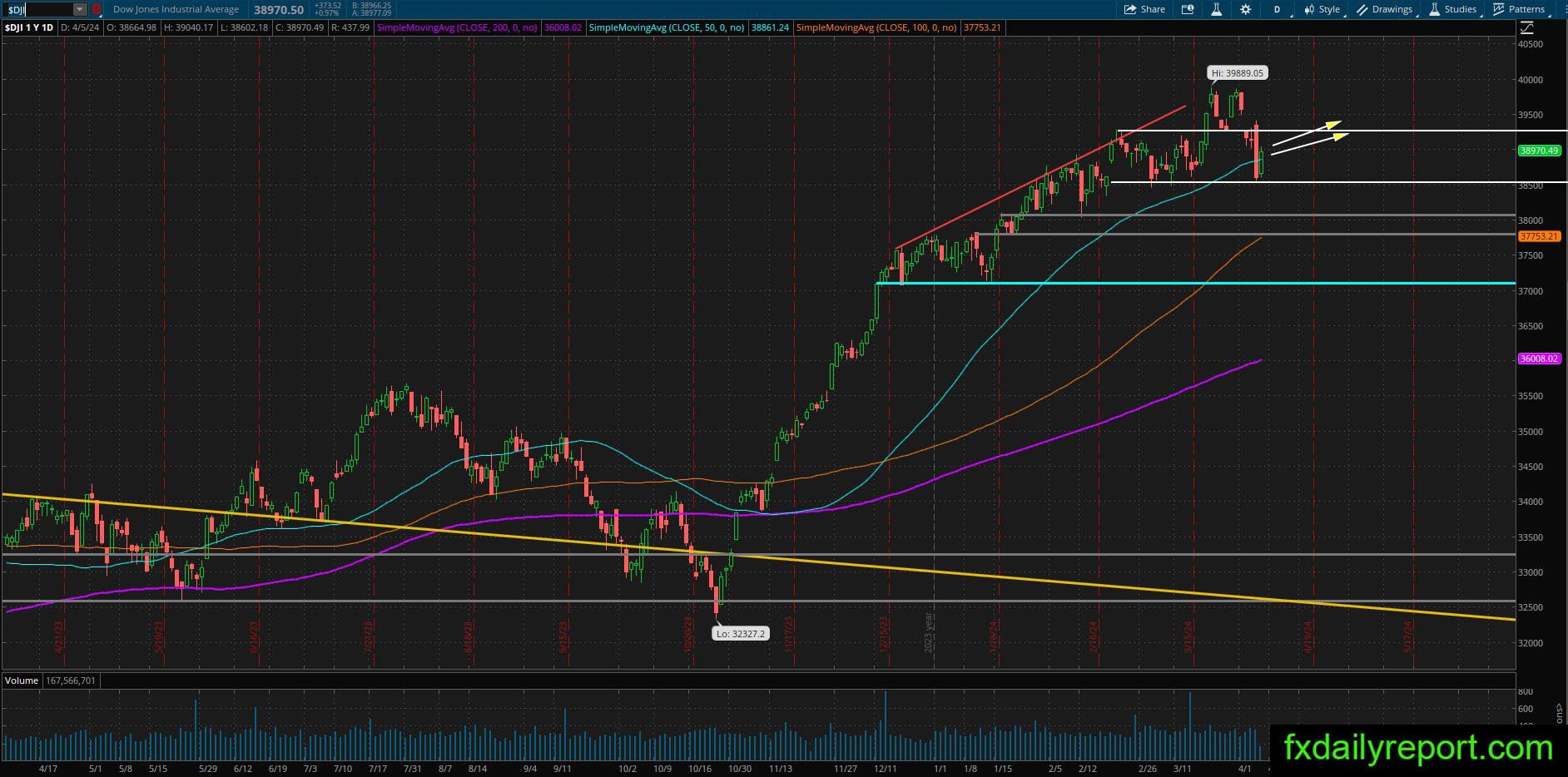Click the 38861.24 SMA 50 value in header
Screen dimensions: 1568x777
click(770, 27)
